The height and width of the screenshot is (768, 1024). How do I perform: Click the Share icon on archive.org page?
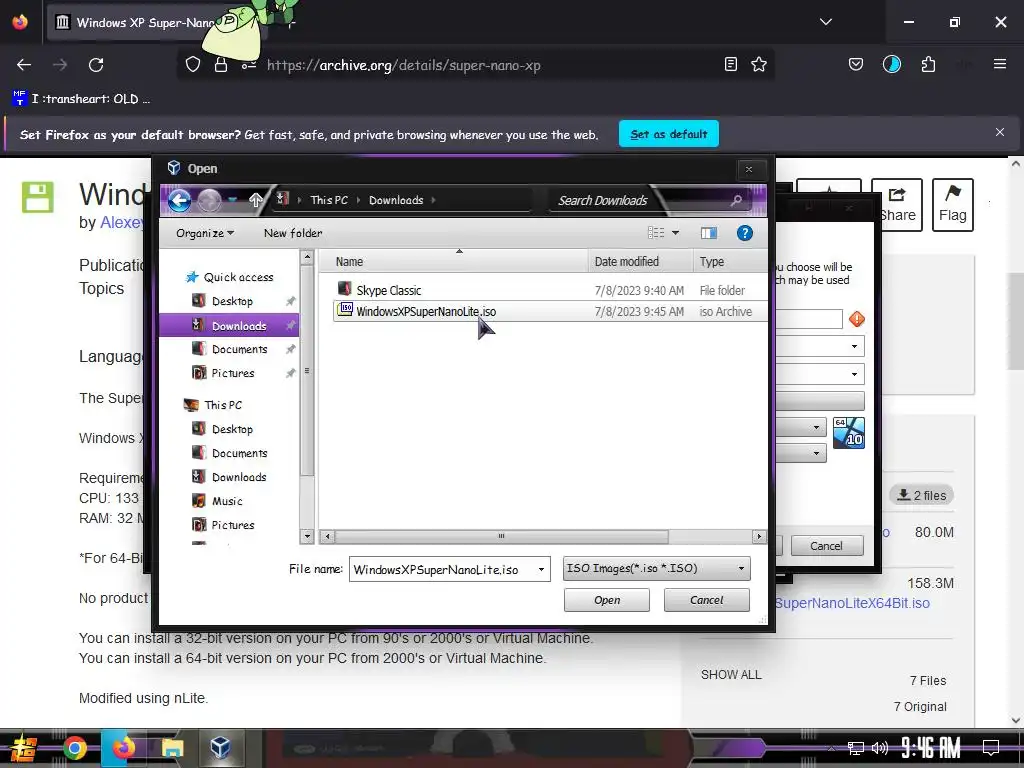point(897,204)
